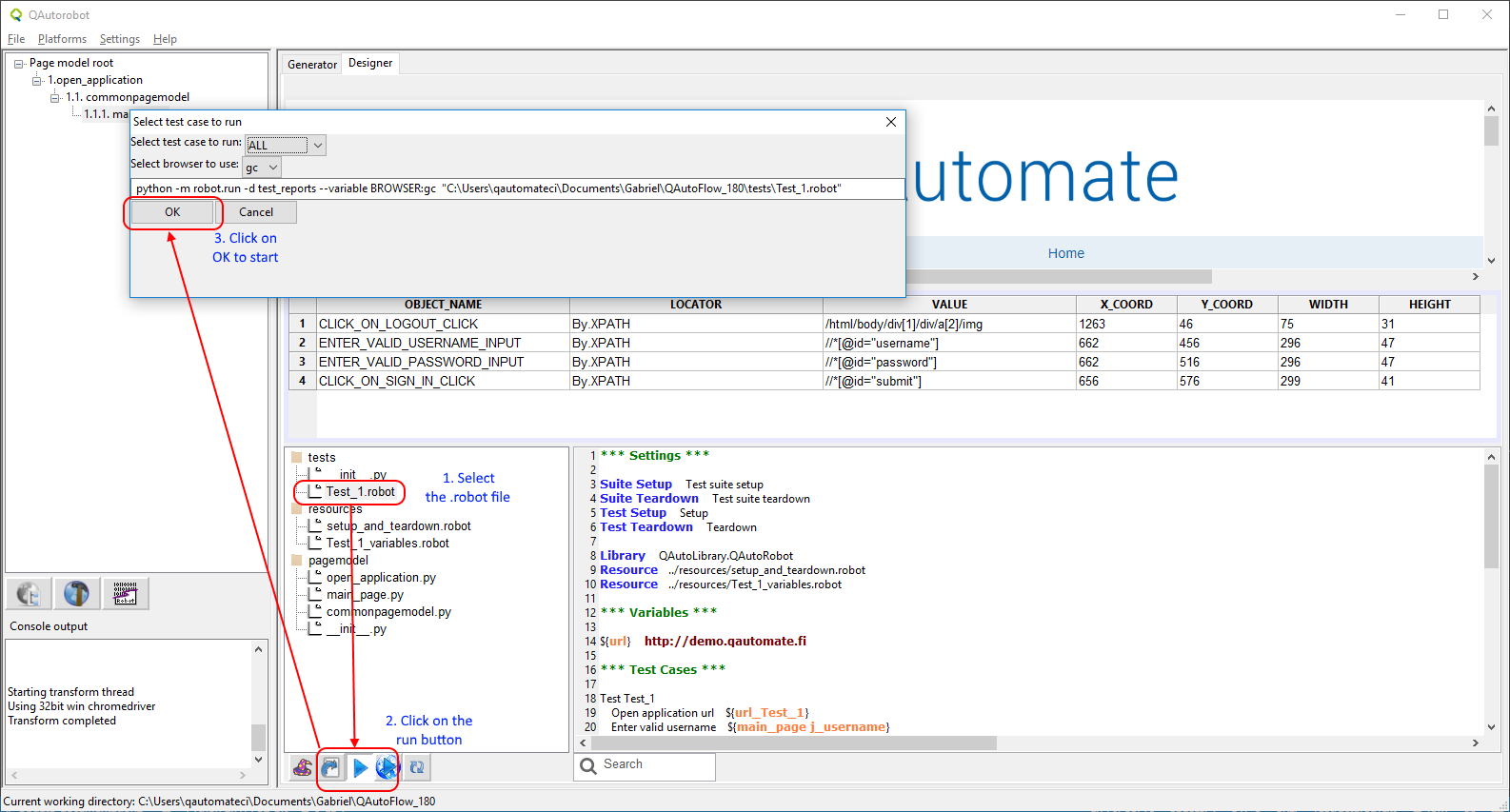This screenshot has height=812, width=1510.
Task: Click Cancel in the dialog
Action: [255, 212]
